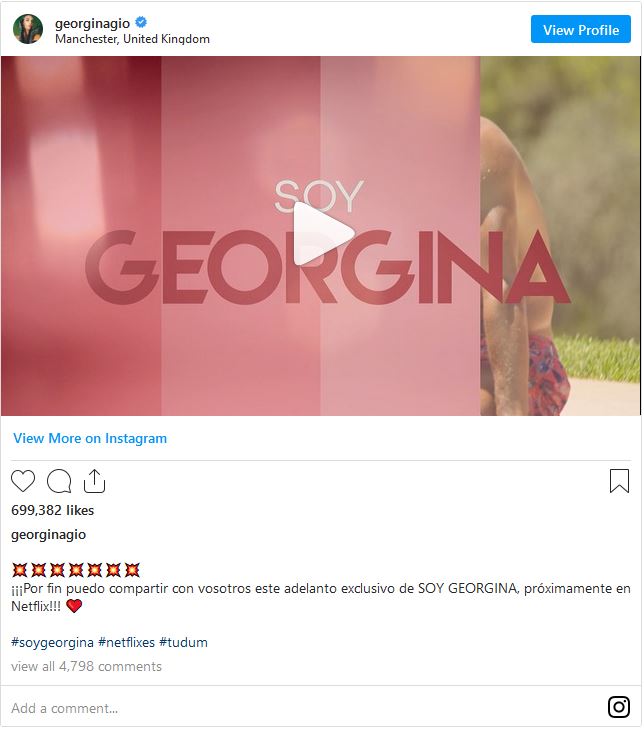Click the Instagram logo icon
Image resolution: width=644 pixels, height=729 pixels.
coord(619,707)
